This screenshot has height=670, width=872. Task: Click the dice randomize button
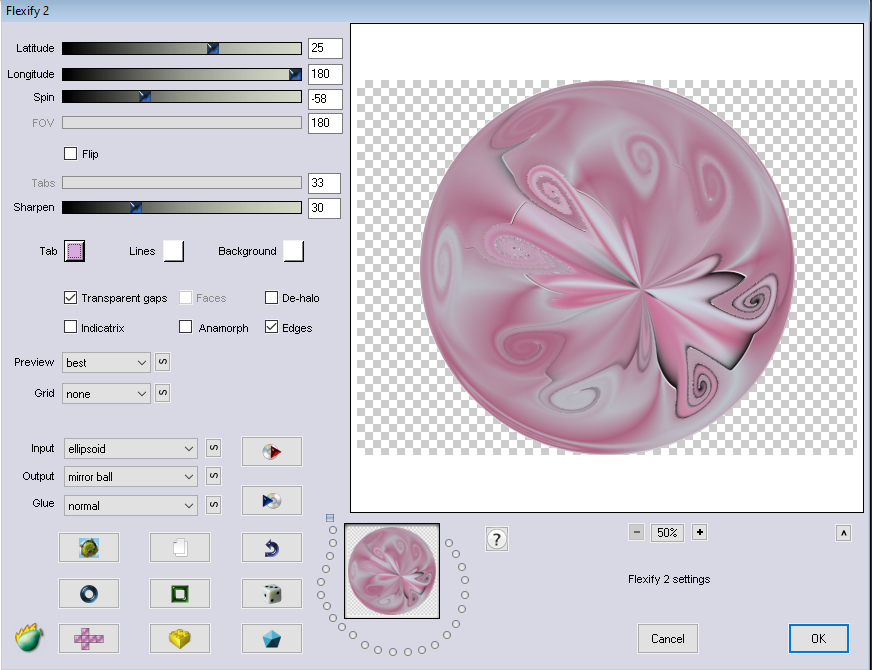click(271, 593)
